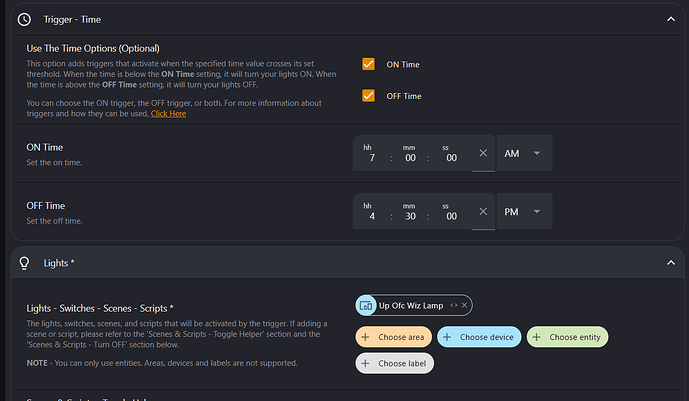
Task: Open the AM dropdown for ON Time
Action: click(524, 153)
